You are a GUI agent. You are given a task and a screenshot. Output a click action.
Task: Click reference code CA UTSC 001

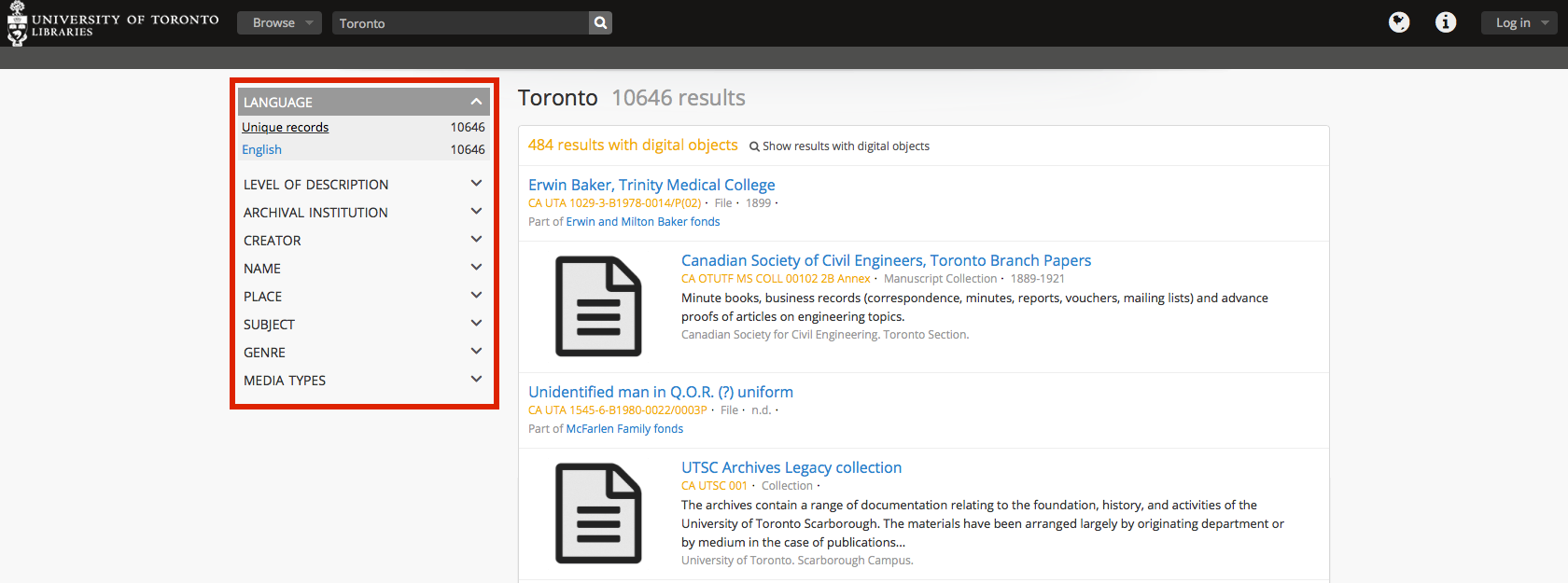(714, 486)
